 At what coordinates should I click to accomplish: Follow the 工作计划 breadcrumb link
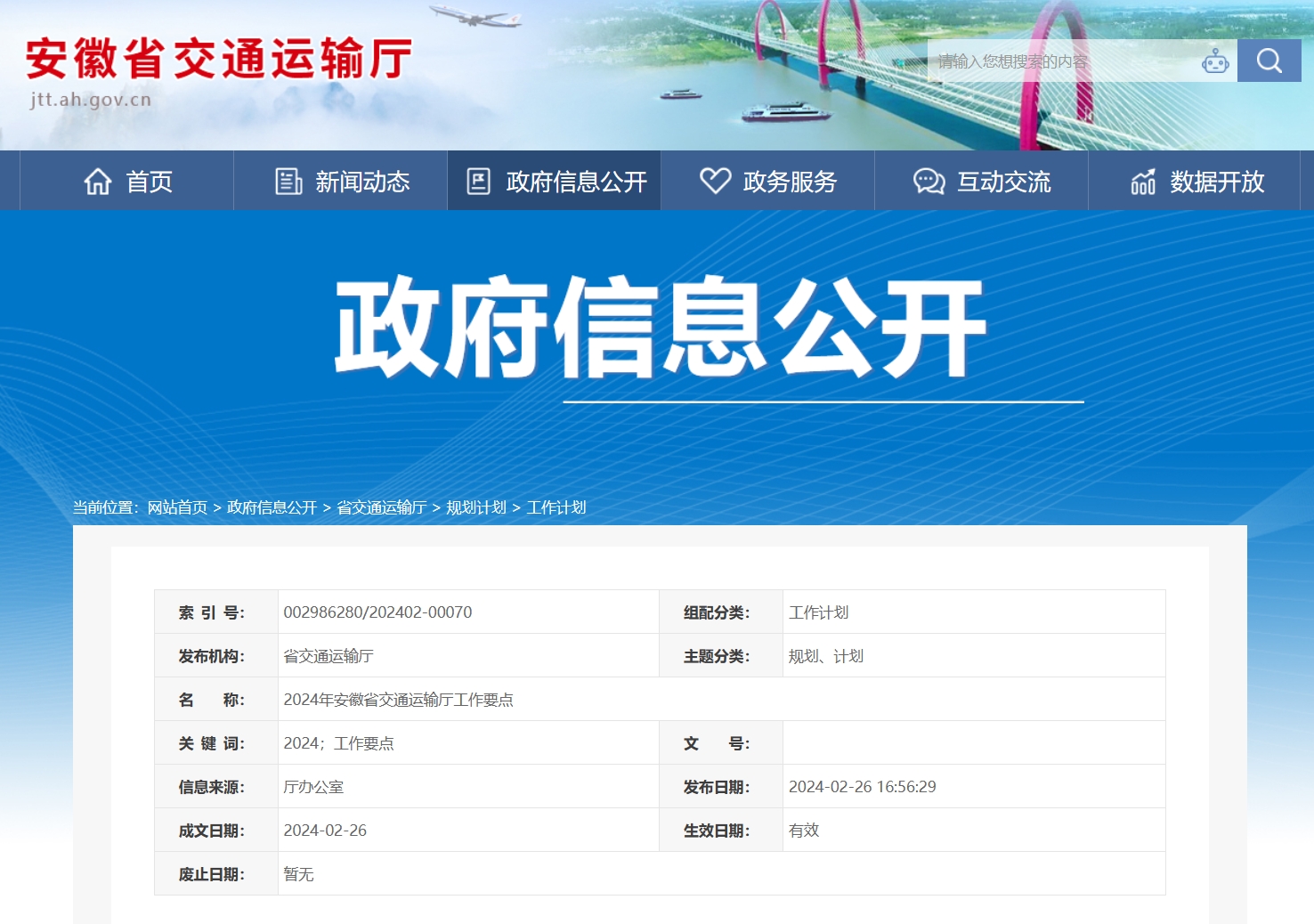(556, 507)
